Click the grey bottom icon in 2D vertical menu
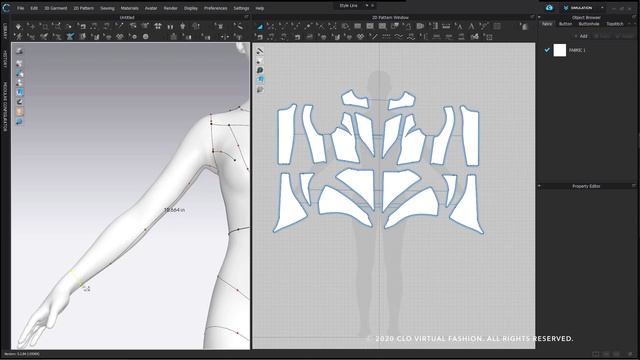 point(260,89)
